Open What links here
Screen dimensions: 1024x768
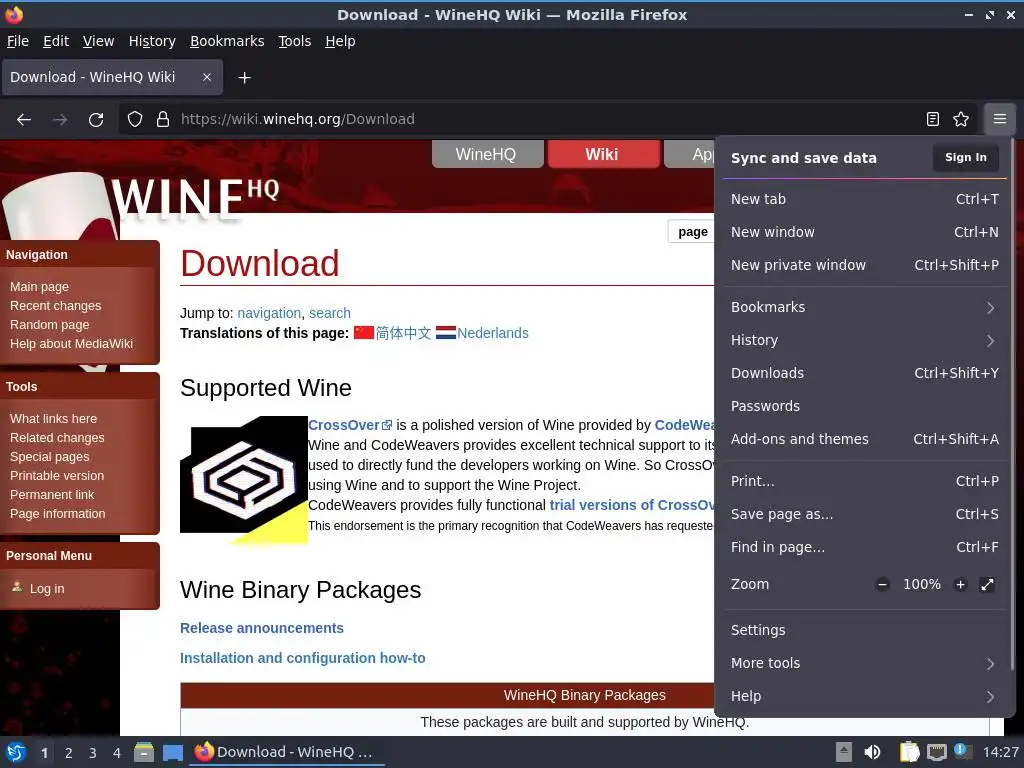tap(54, 419)
